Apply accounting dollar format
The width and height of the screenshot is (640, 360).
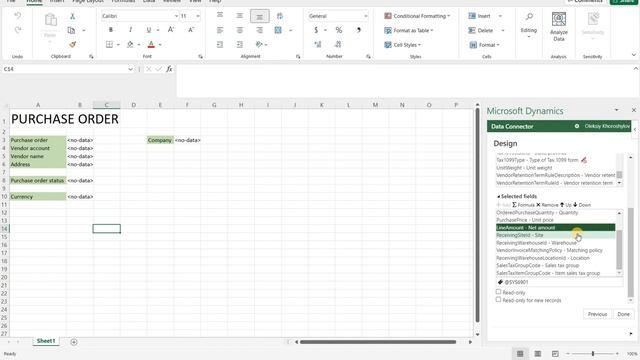point(316,30)
